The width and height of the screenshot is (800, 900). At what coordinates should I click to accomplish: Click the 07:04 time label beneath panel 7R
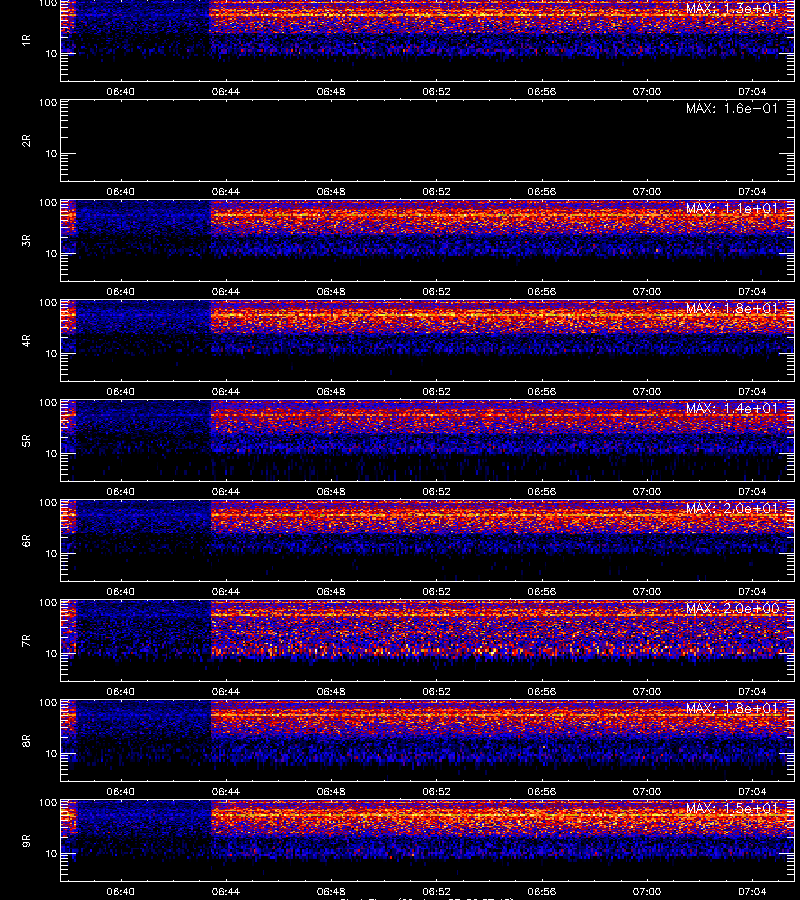(752, 692)
